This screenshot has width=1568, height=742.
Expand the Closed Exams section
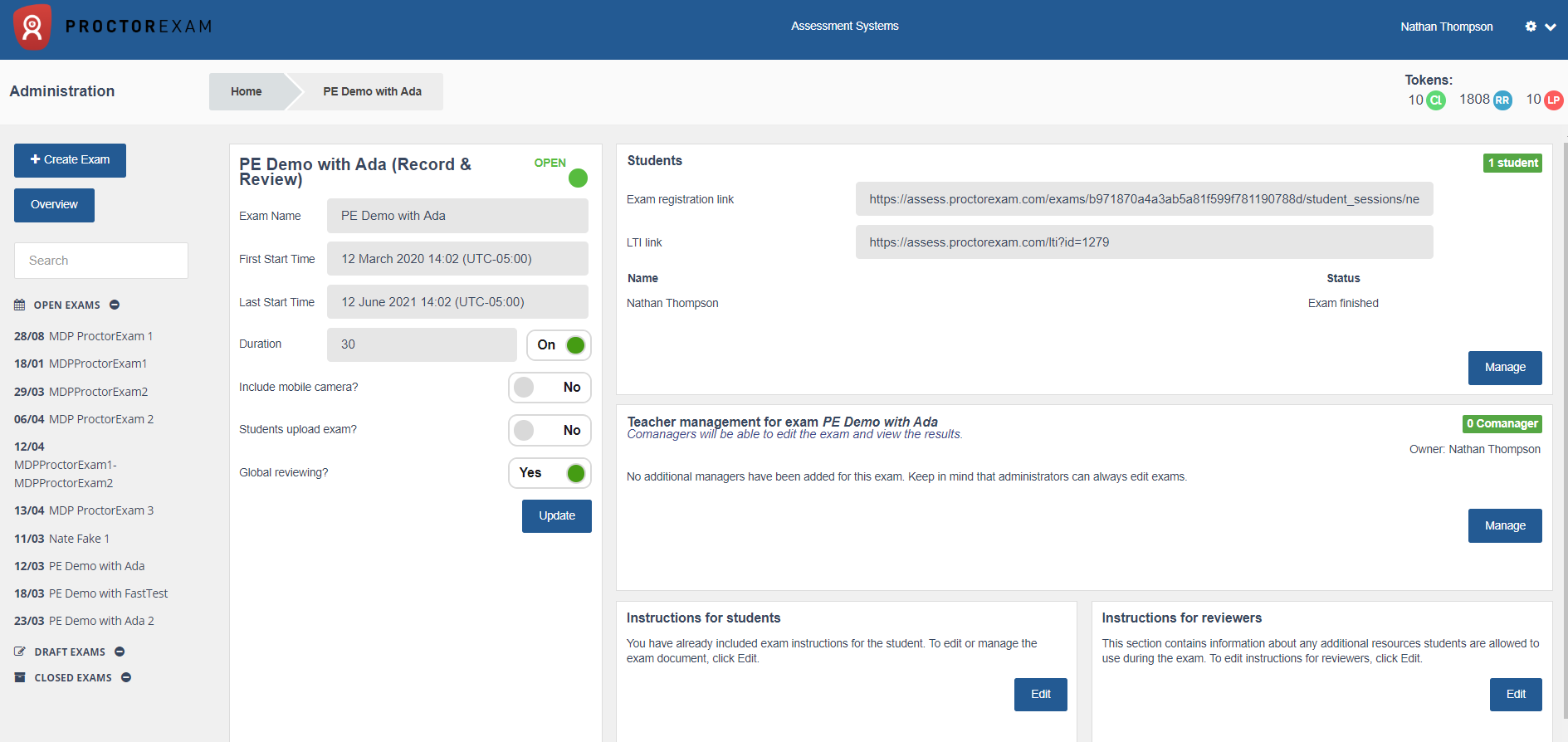coord(126,677)
